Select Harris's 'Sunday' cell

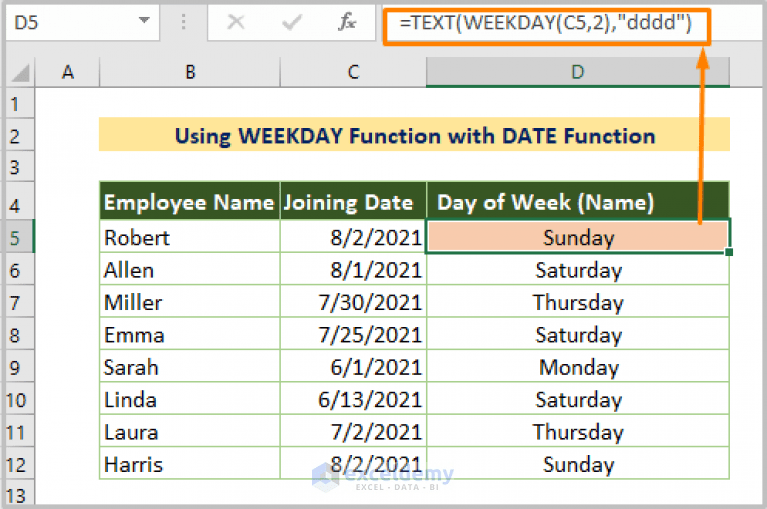click(578, 464)
